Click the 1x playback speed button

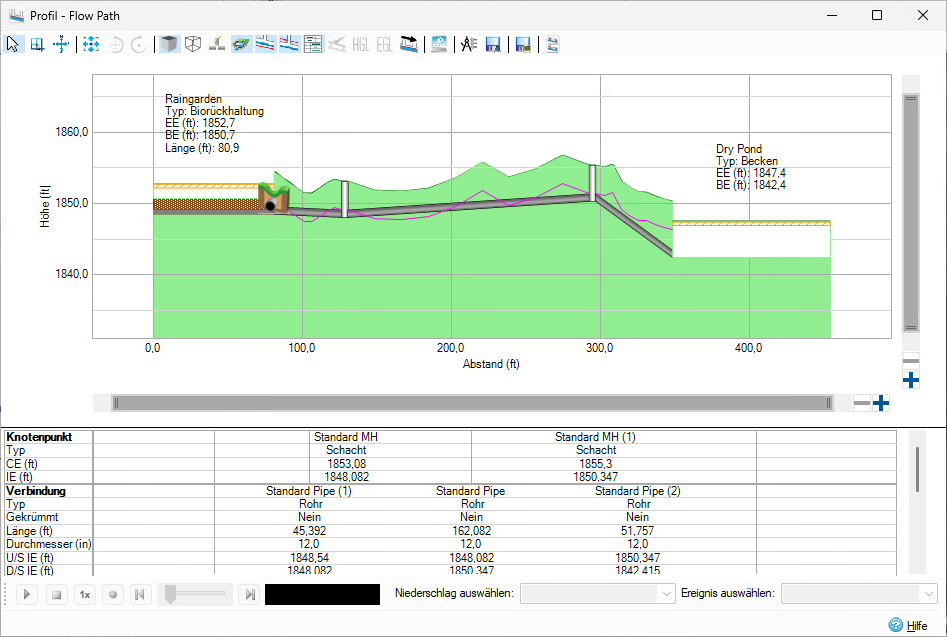click(85, 595)
